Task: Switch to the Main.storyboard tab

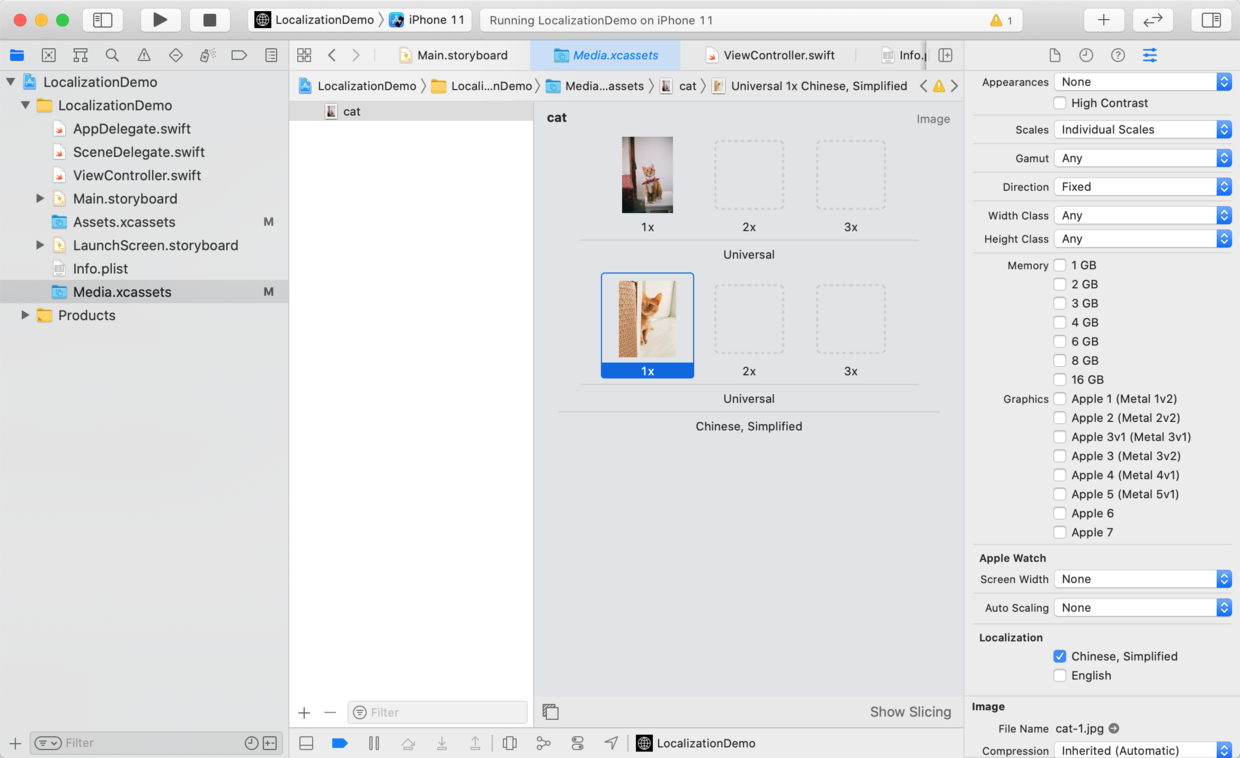Action: click(453, 55)
